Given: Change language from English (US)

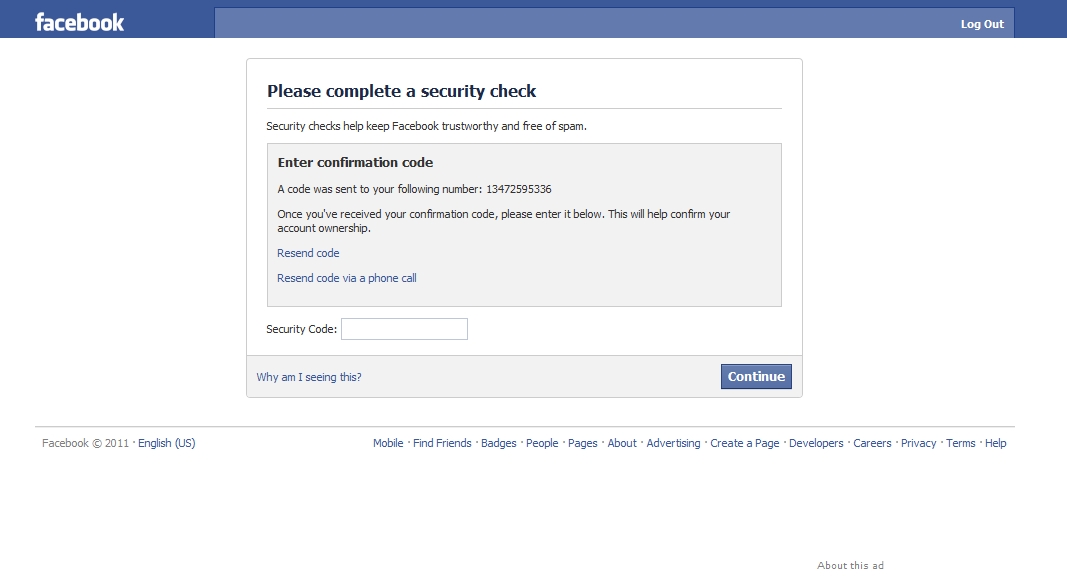Looking at the screenshot, I should tap(167, 443).
